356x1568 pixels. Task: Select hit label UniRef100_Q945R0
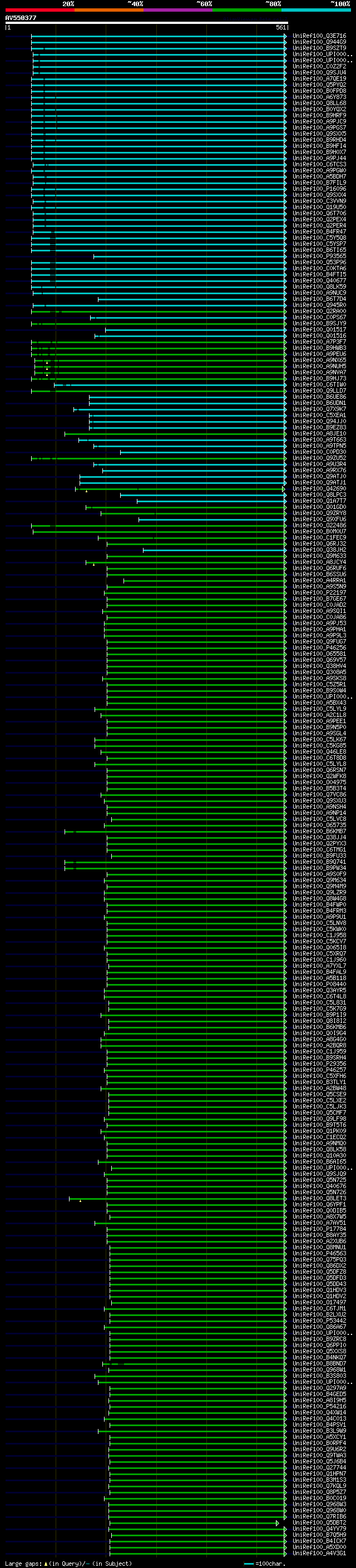tap(319, 305)
